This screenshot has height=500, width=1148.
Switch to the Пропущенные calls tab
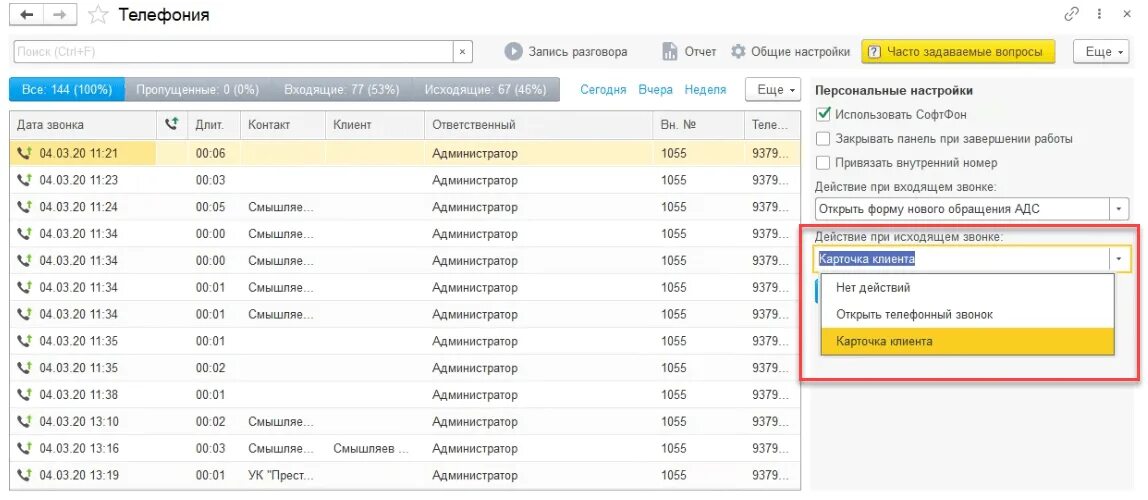(x=197, y=90)
